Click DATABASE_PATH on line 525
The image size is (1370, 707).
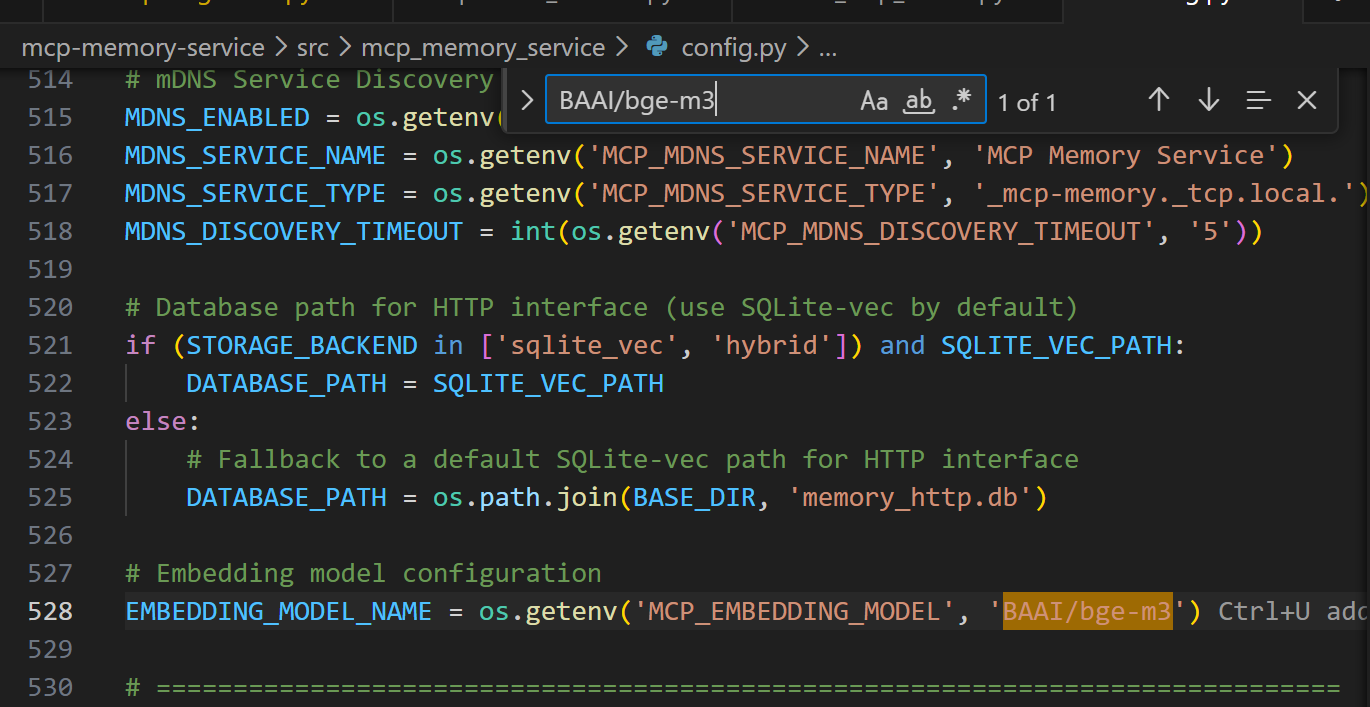pos(286,497)
